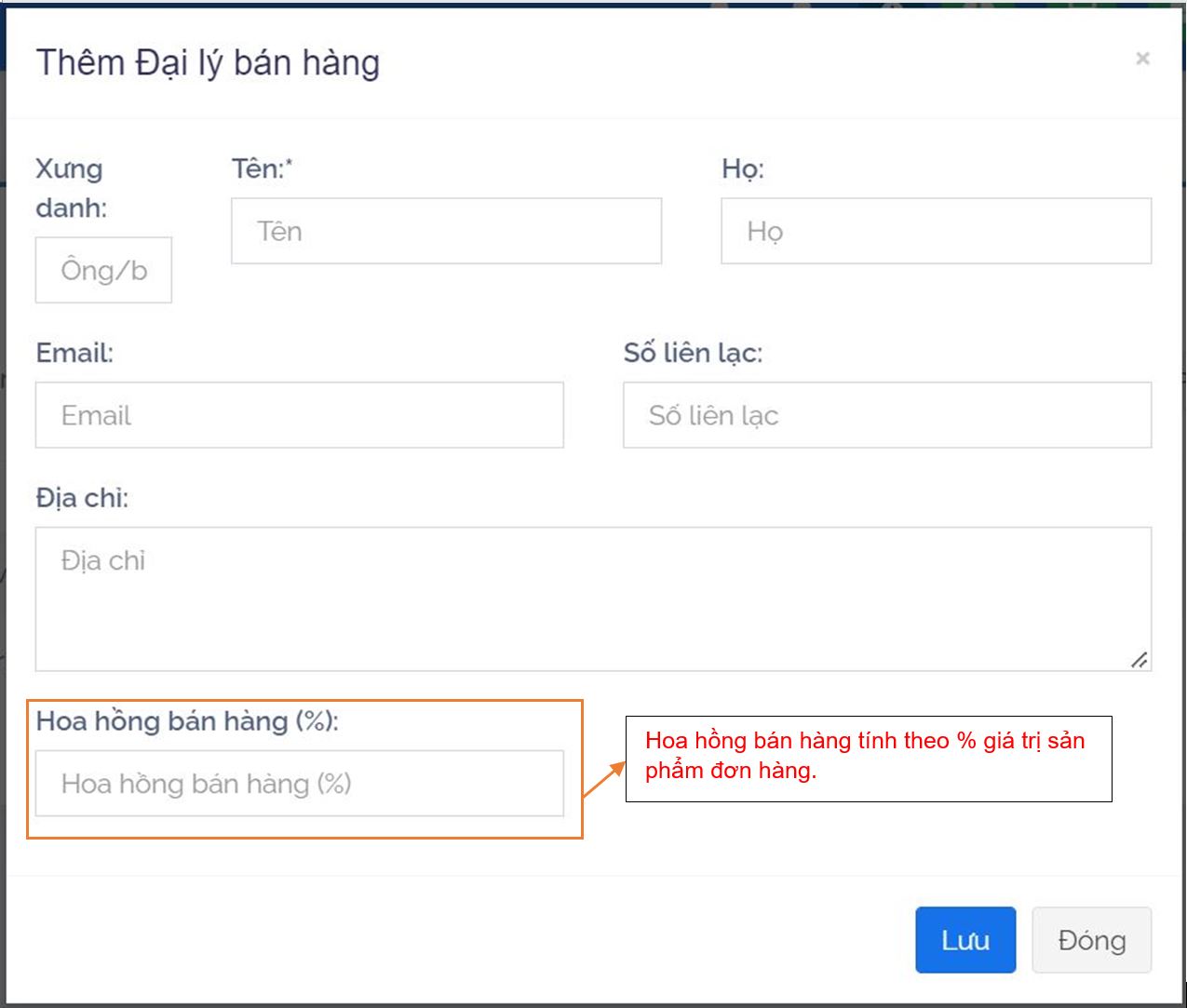
Task: Click the dialog title Thêm Đại lý bán hàng
Action: tap(208, 63)
